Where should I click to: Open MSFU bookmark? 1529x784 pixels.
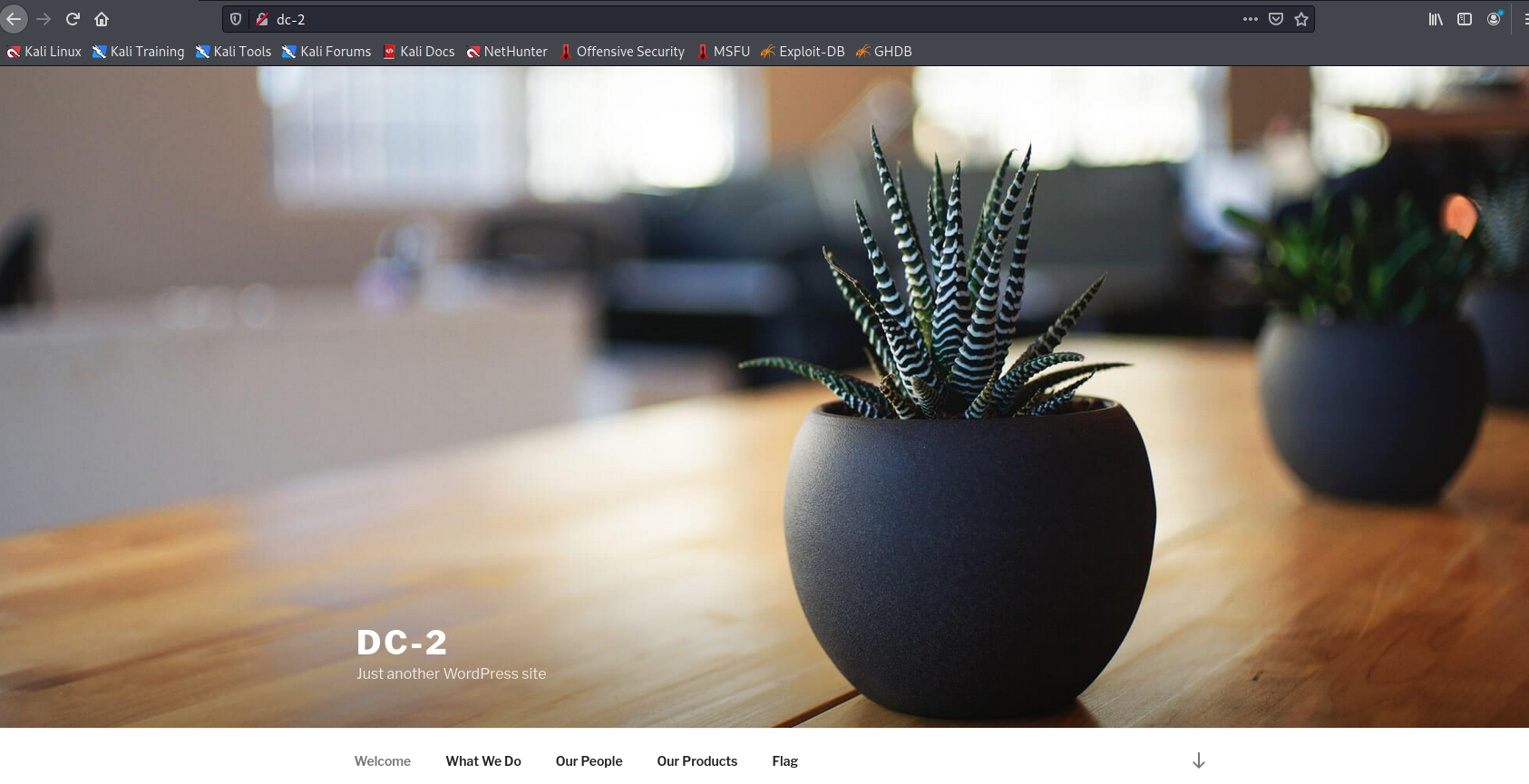pos(724,52)
